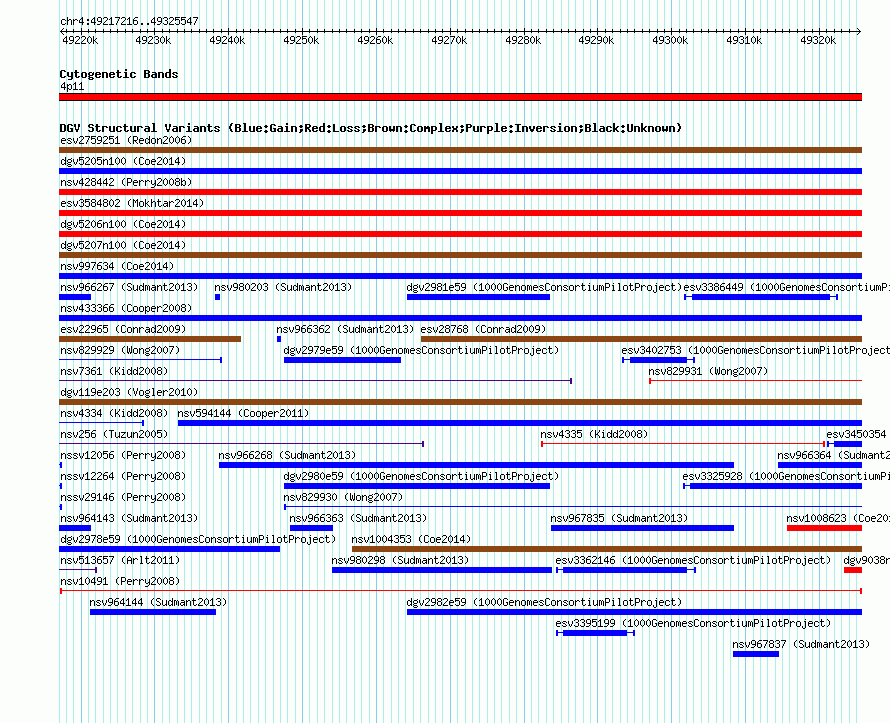
Task: Open the dgv5207n100 (Coe2014) label
Action: click(123, 245)
